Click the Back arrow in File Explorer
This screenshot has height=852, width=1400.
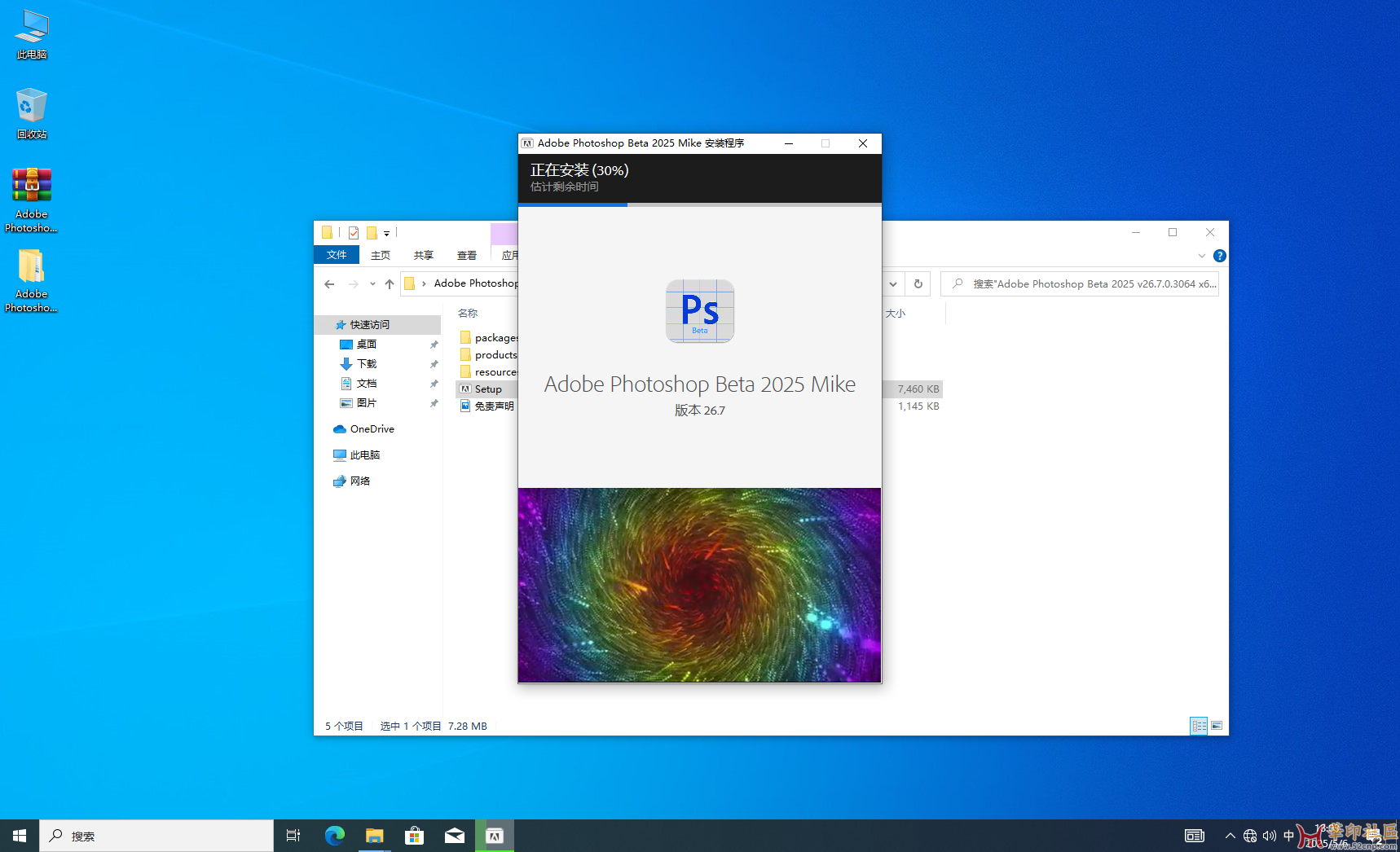click(x=329, y=284)
